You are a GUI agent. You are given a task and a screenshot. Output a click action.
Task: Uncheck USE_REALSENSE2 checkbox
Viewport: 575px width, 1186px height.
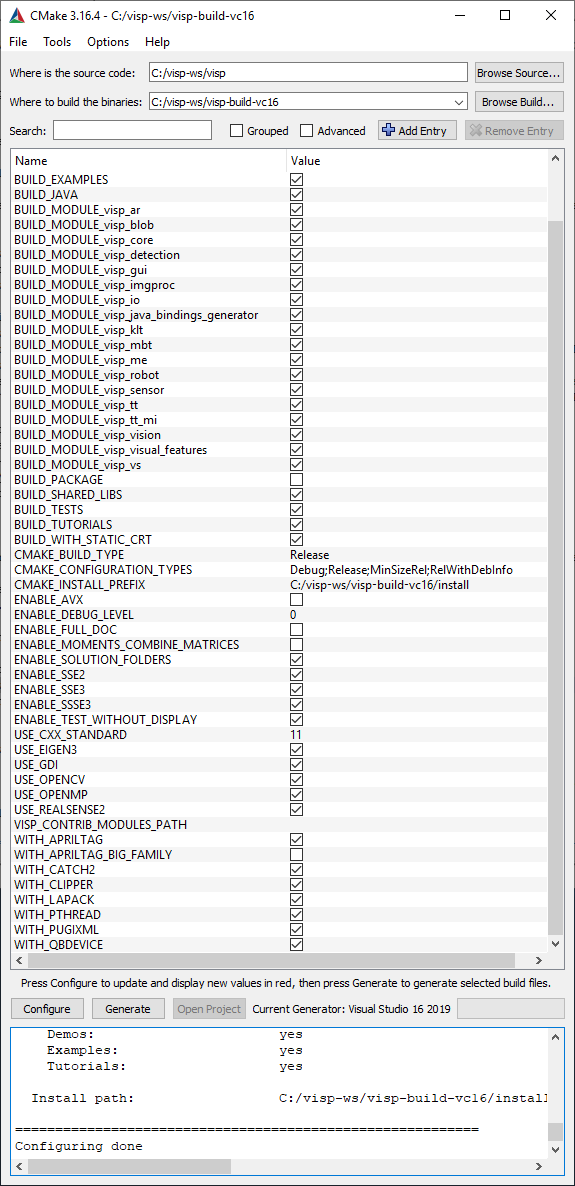(x=297, y=809)
